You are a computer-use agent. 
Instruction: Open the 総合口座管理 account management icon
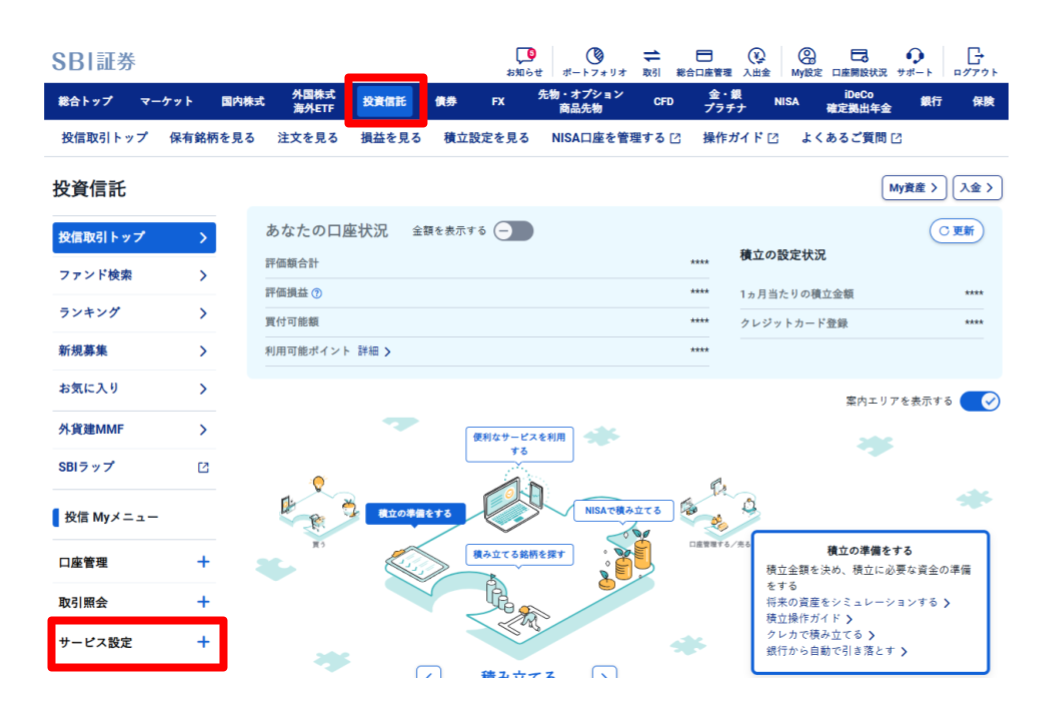[704, 62]
